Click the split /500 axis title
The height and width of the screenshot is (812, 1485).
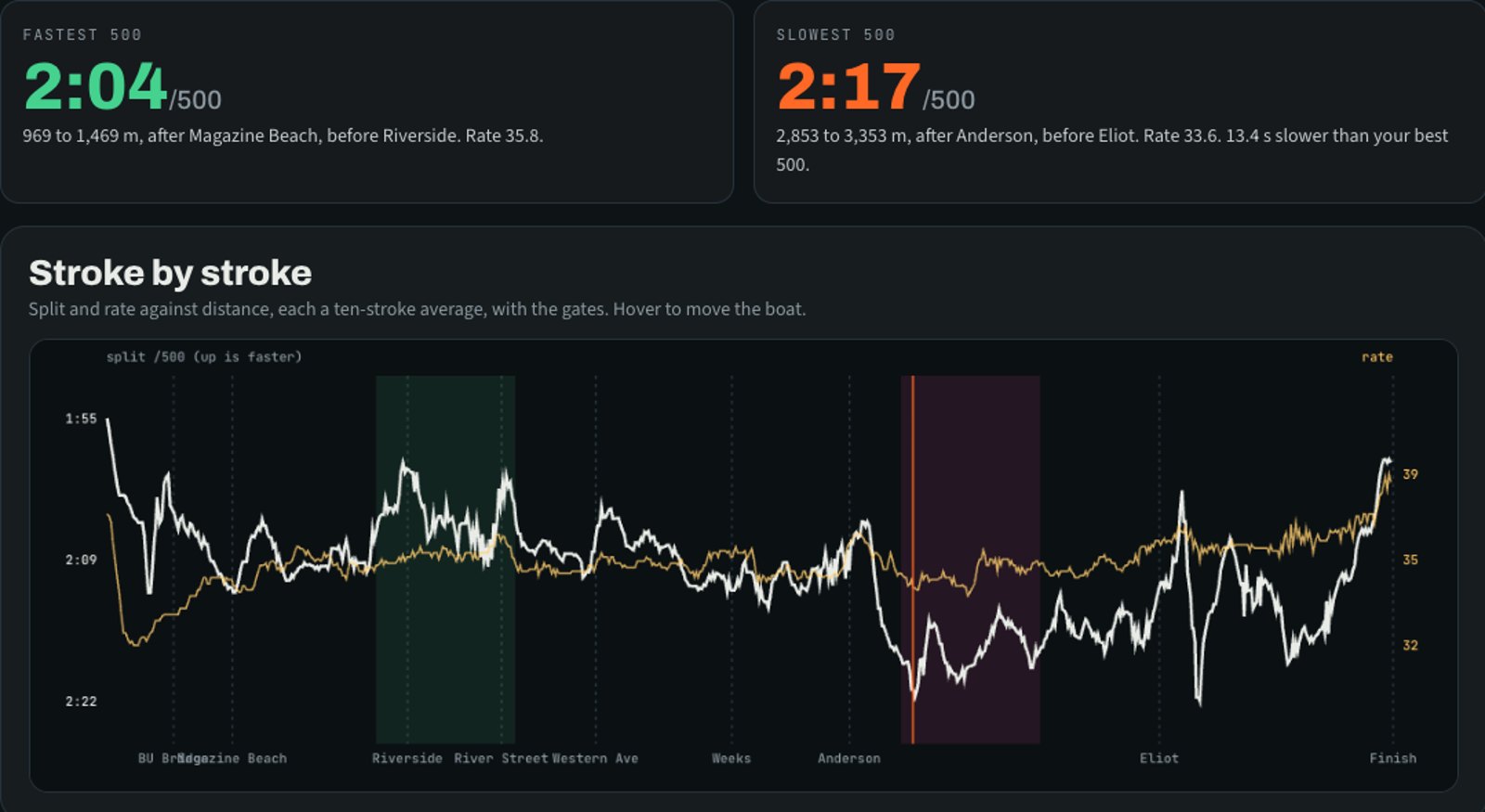pyautogui.click(x=204, y=356)
